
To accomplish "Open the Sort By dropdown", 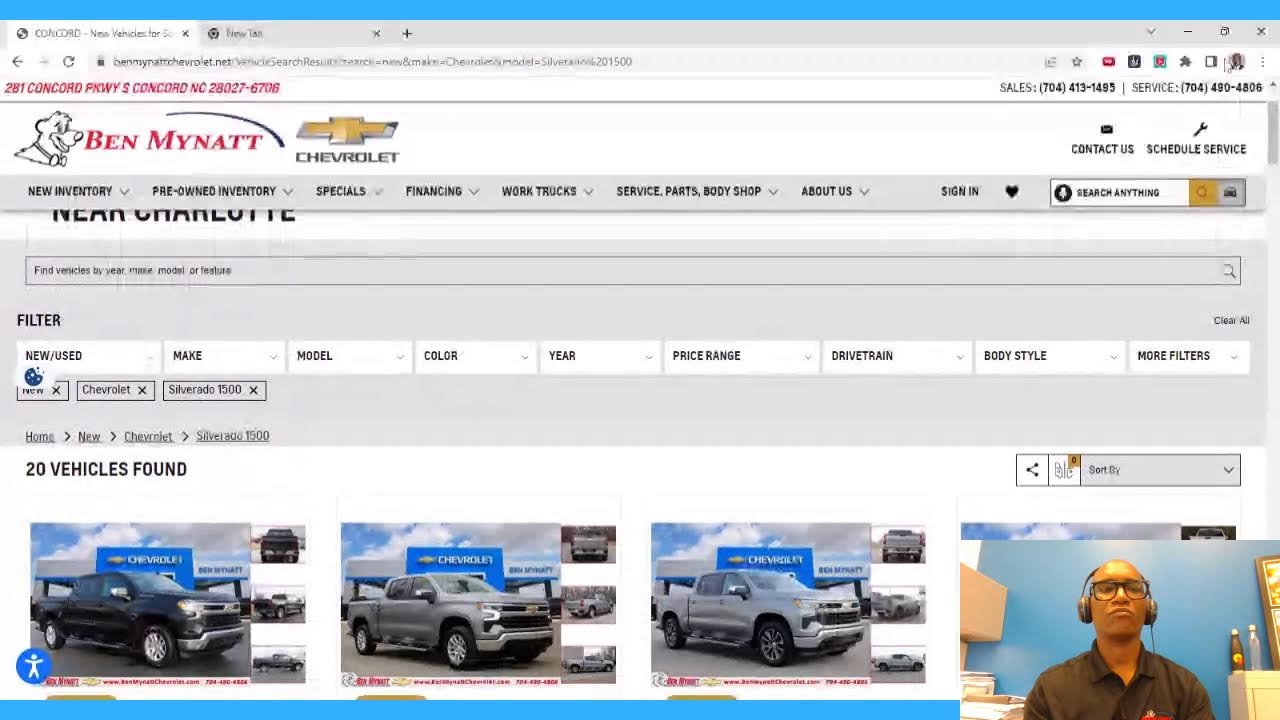I will pyautogui.click(x=1160, y=470).
